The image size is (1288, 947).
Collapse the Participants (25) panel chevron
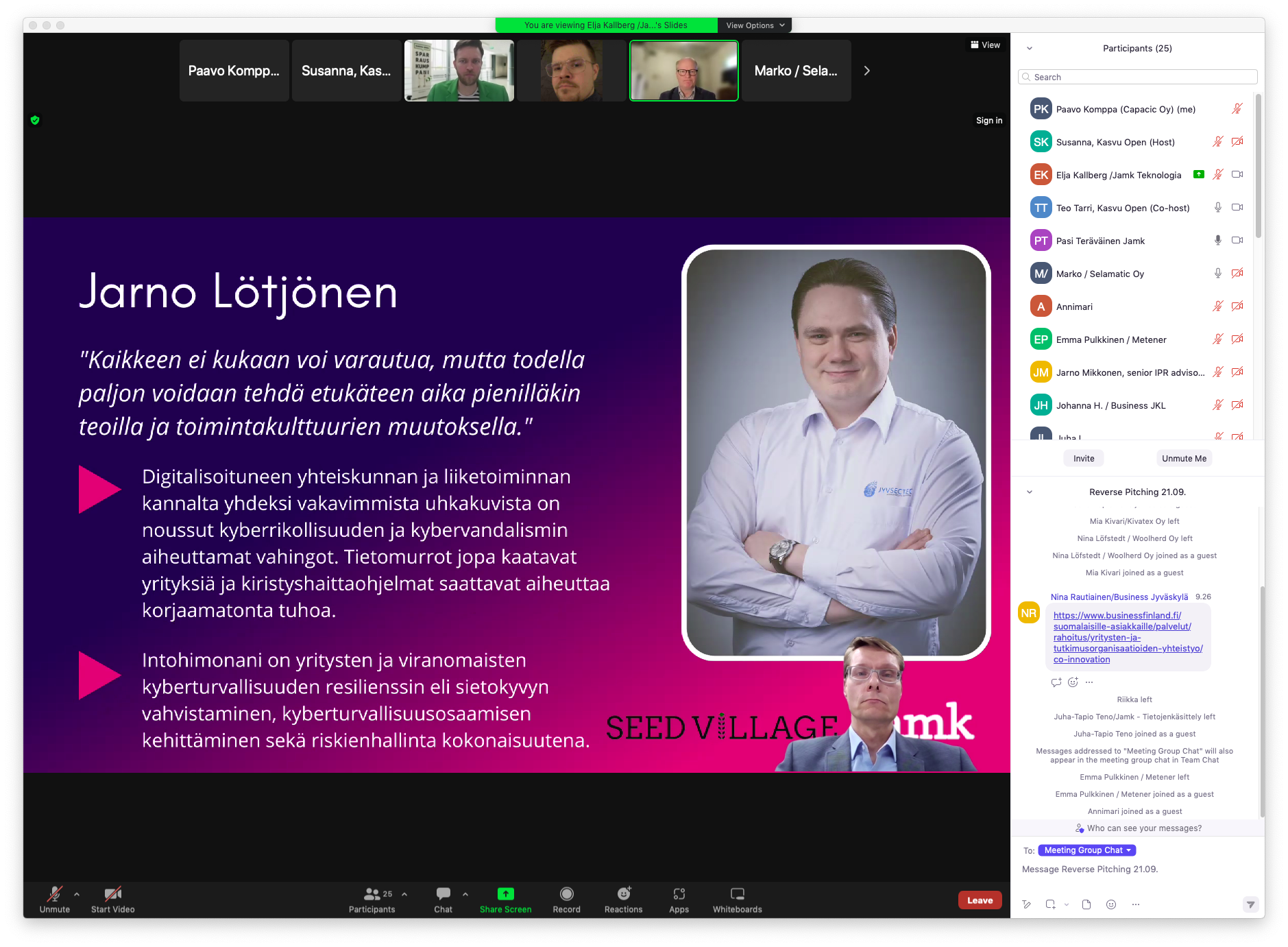click(1029, 49)
